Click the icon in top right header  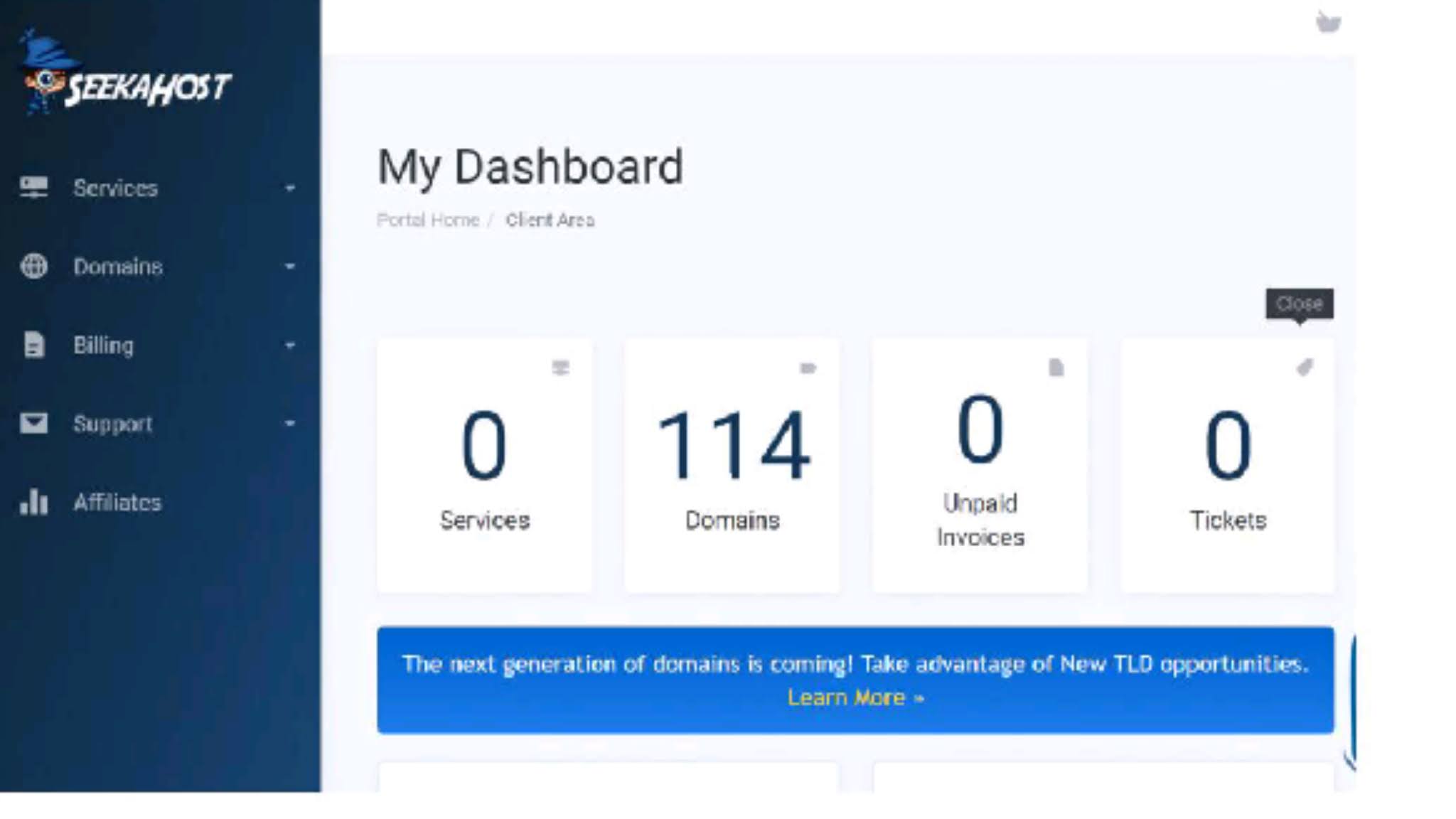pyautogui.click(x=1327, y=22)
